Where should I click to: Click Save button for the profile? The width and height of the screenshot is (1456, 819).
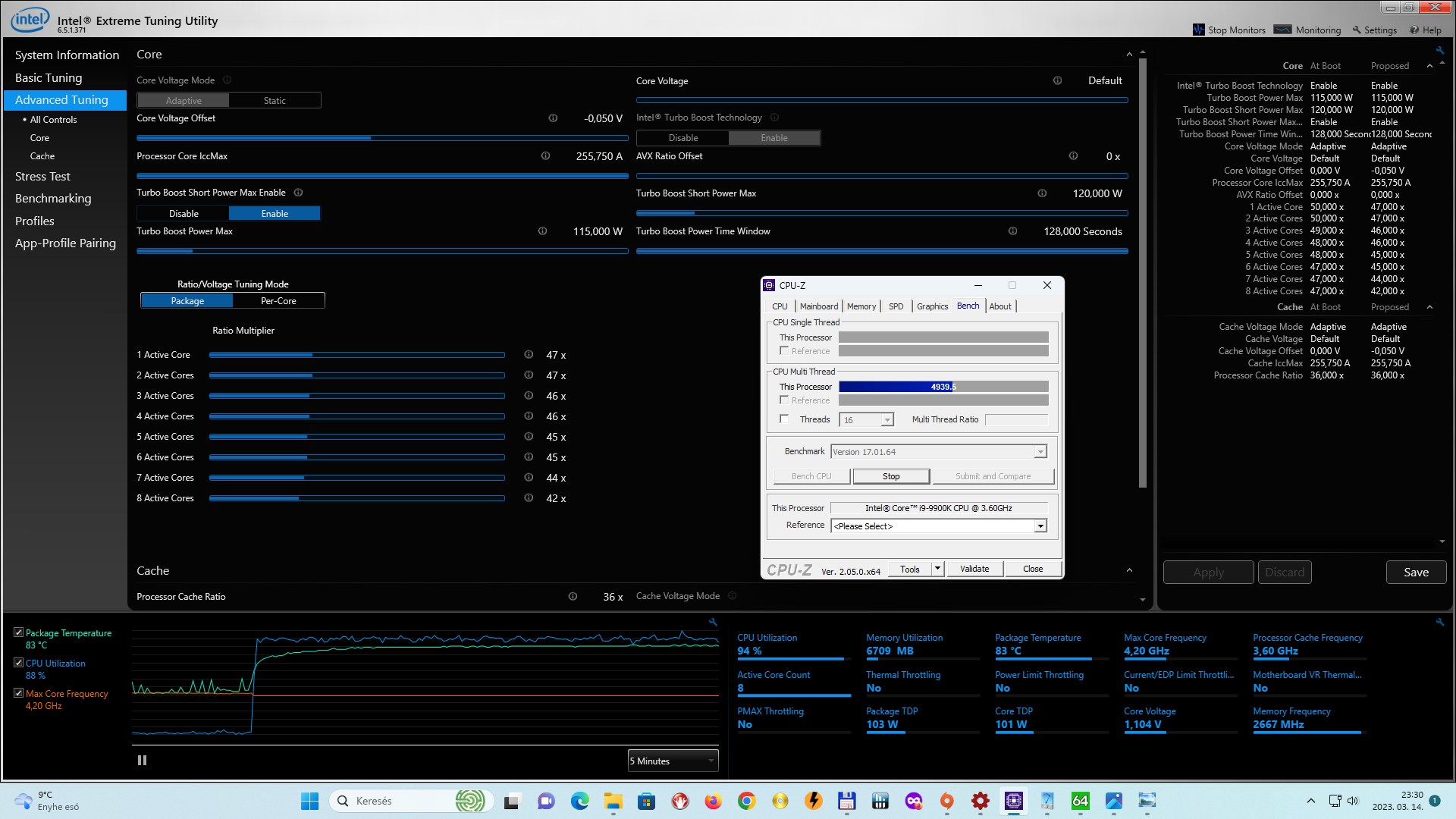click(1416, 573)
